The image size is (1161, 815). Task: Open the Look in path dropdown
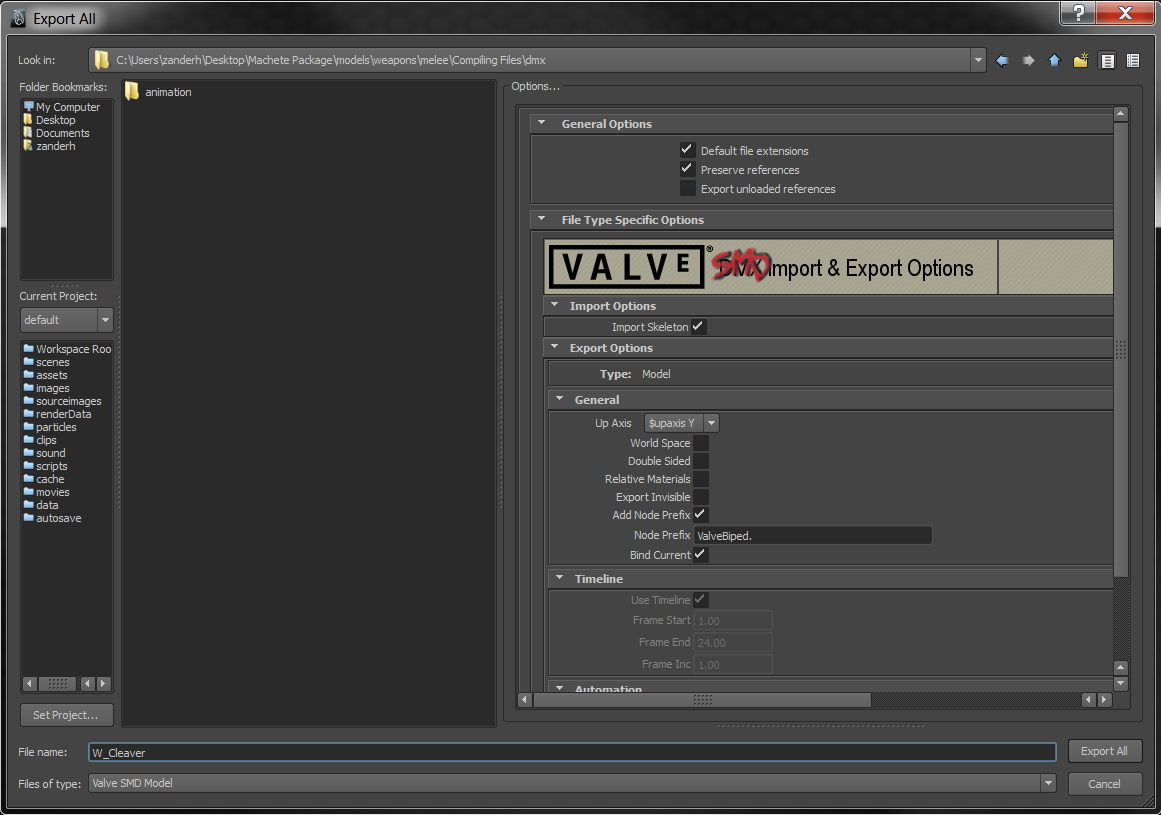pyautogui.click(x=978, y=60)
